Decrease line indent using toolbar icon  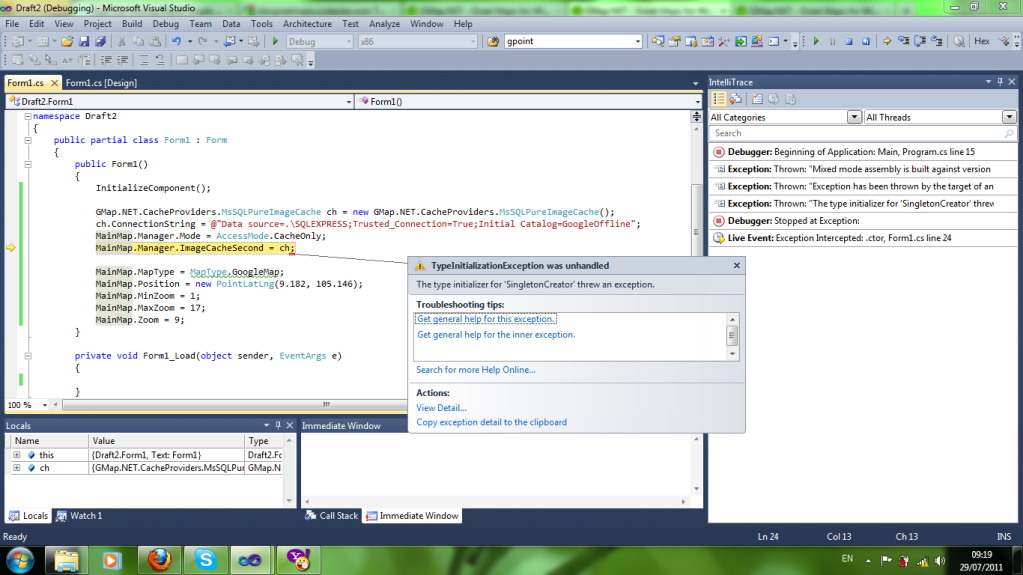pyautogui.click(x=105, y=60)
